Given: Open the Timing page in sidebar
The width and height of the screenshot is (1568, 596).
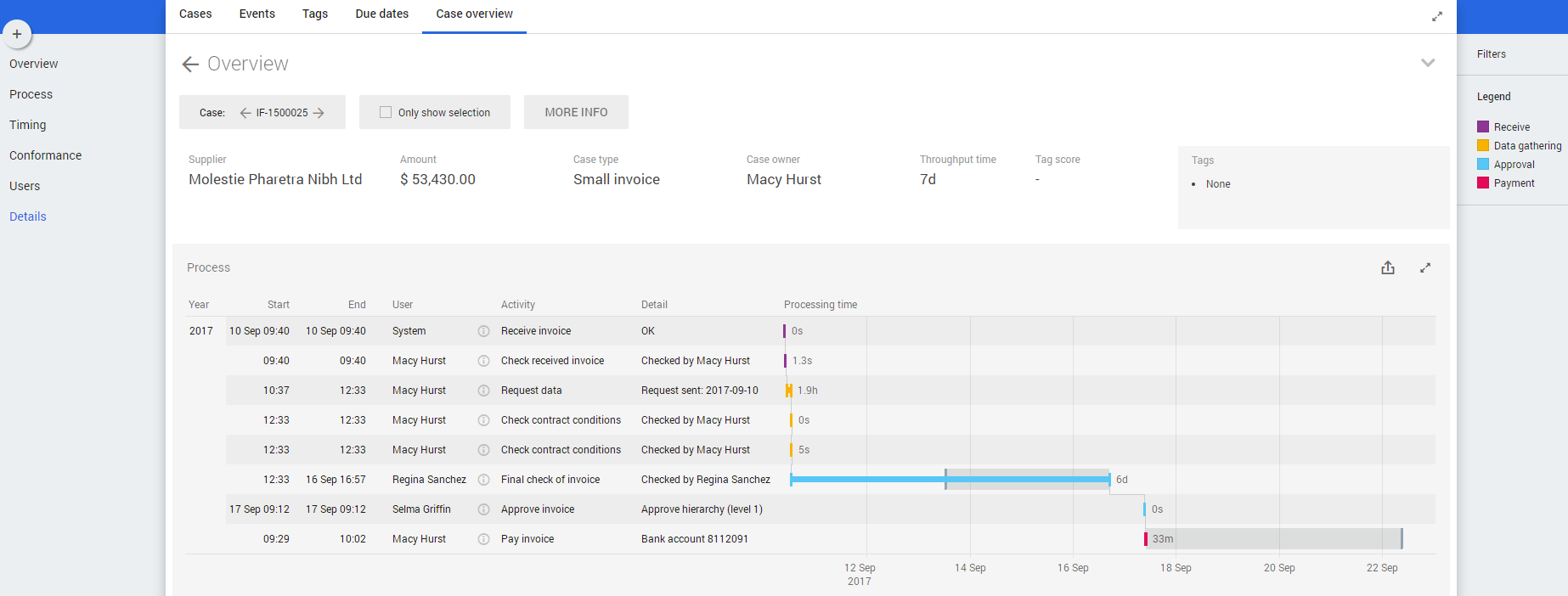Looking at the screenshot, I should pos(28,125).
